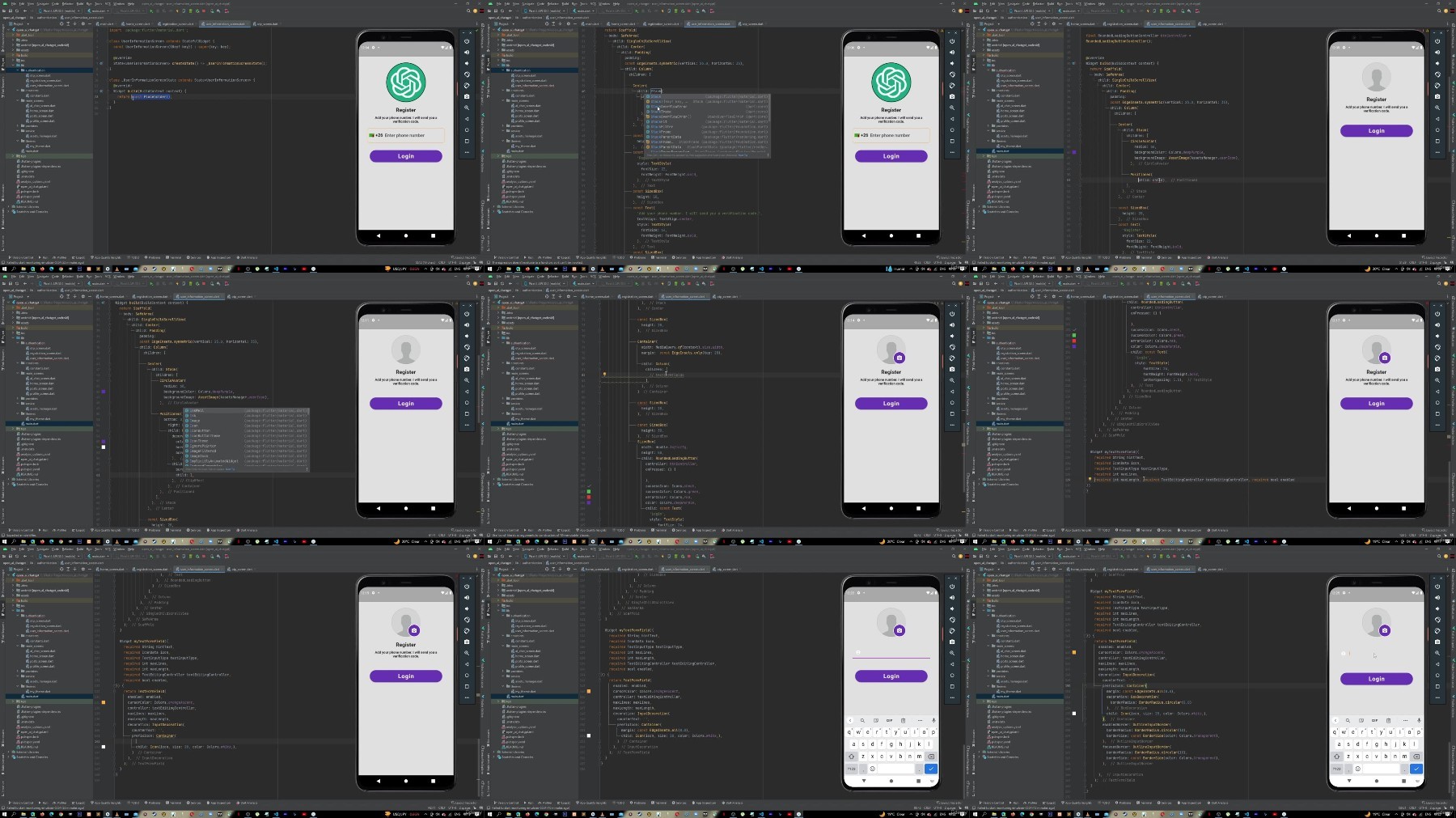Collapse the authentication folder in top-left screenshot's tree
Screen dimensions: 1456x818
point(17,70)
